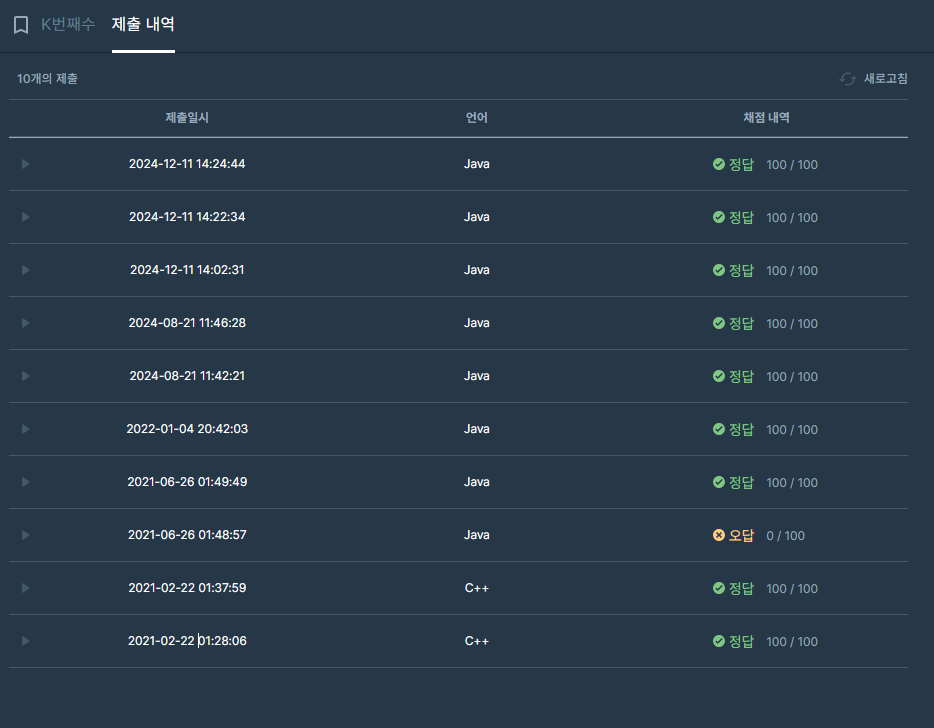Image resolution: width=934 pixels, height=728 pixels.
Task: Click the date 2021-06-26 01:48:57
Action: click(187, 535)
